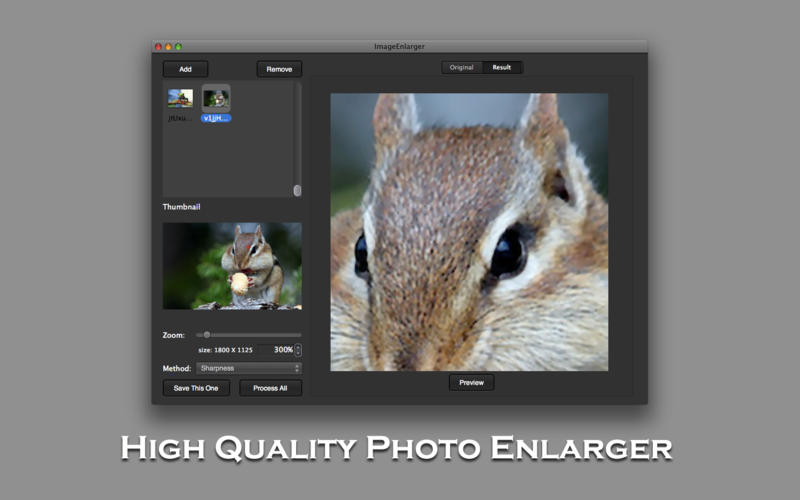
Task: Click the Zoom slider handle
Action: pos(207,335)
